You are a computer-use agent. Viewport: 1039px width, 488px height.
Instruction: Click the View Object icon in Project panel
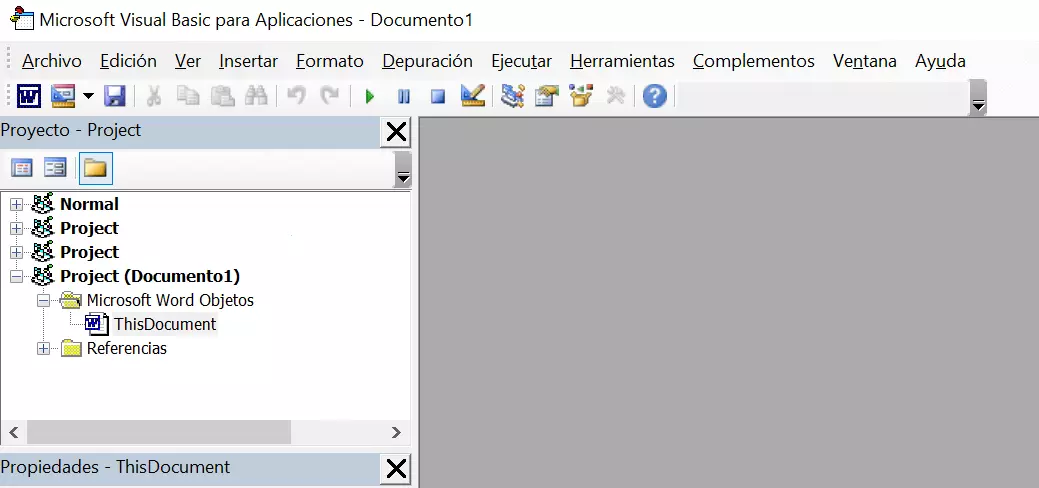click(x=55, y=168)
